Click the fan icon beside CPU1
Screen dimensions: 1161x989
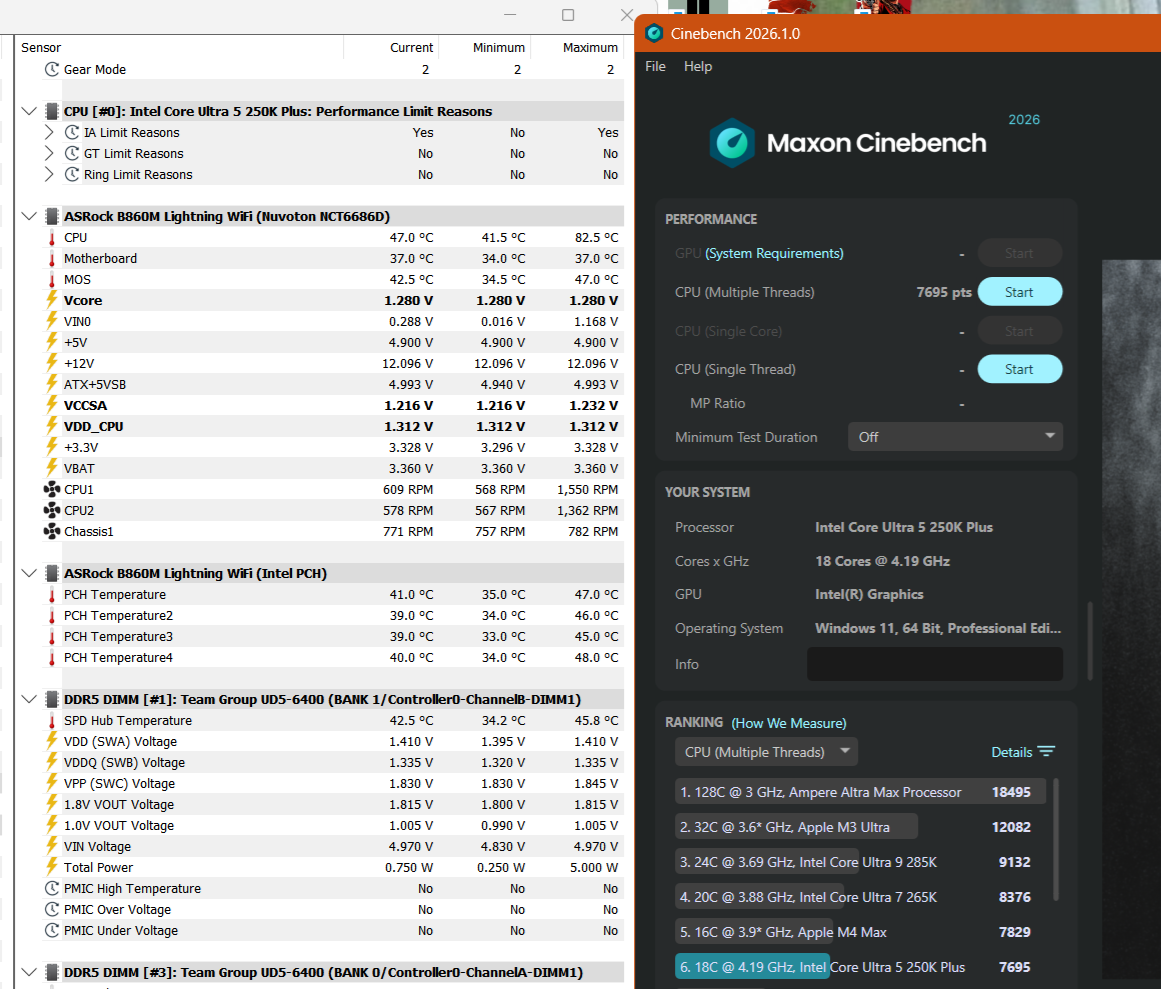(52, 489)
